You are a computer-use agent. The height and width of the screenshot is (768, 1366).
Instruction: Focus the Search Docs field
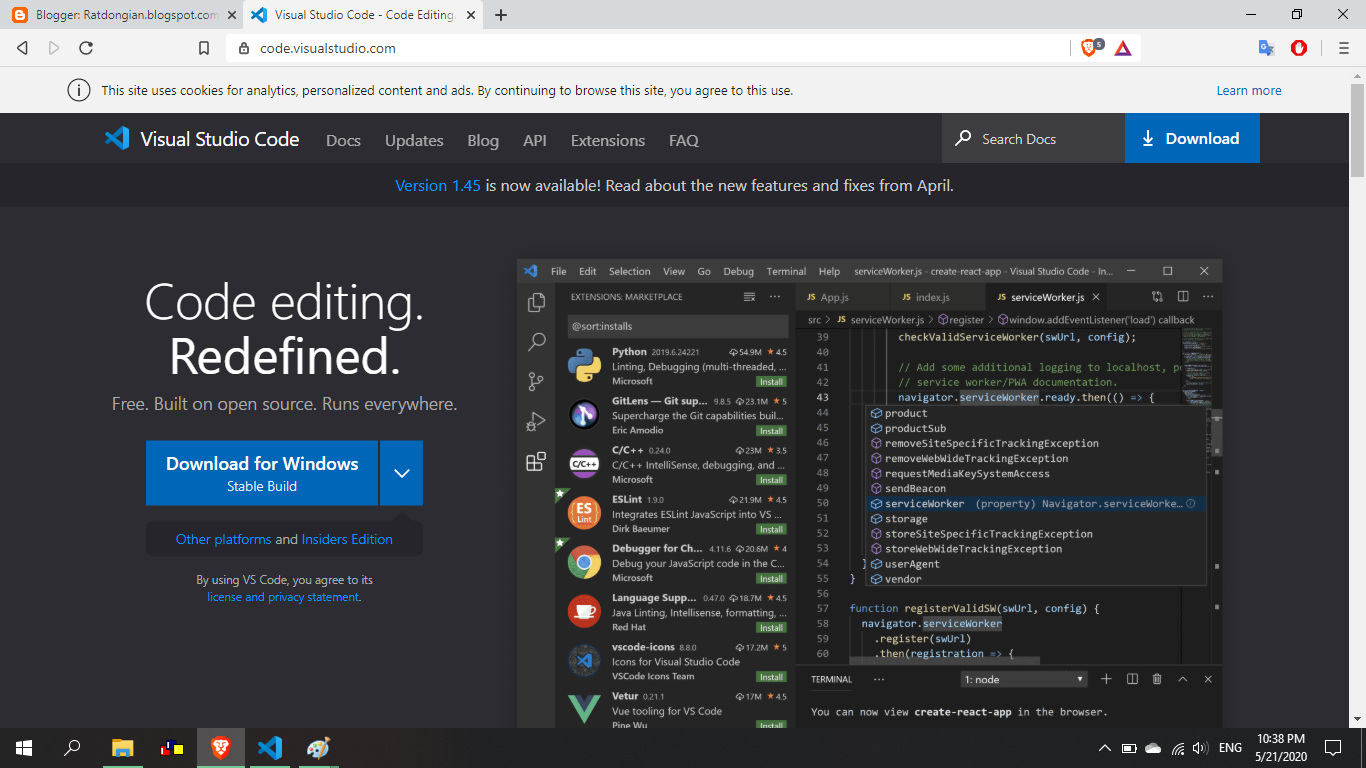1033,138
